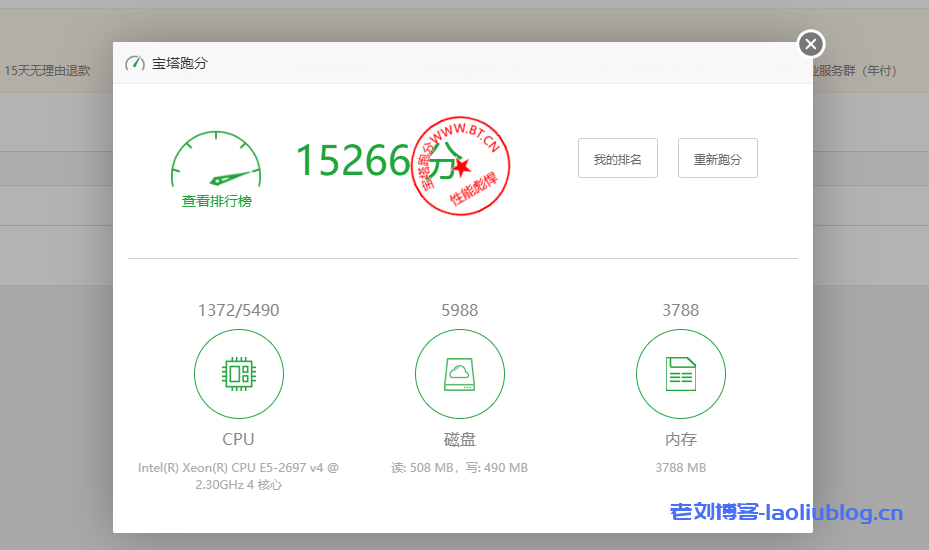Click the memory icon
This screenshot has width=929, height=550.
point(680,374)
